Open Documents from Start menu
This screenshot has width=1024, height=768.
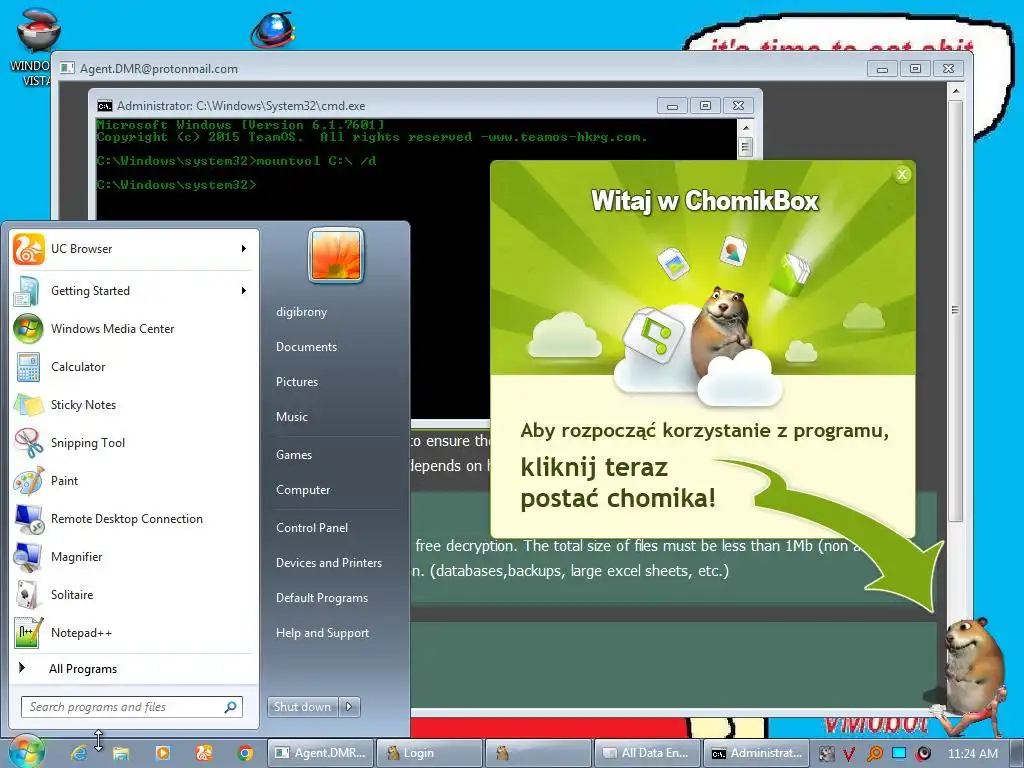[x=306, y=347]
